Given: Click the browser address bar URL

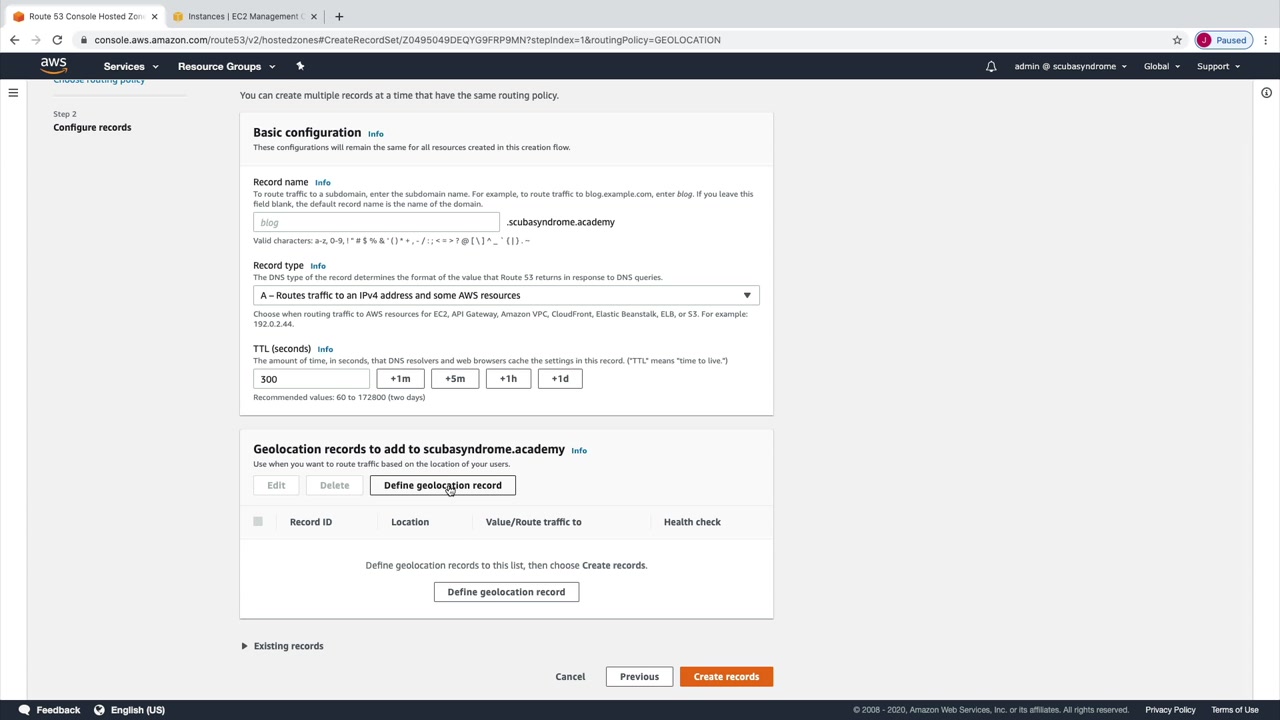Looking at the screenshot, I should (x=407, y=40).
